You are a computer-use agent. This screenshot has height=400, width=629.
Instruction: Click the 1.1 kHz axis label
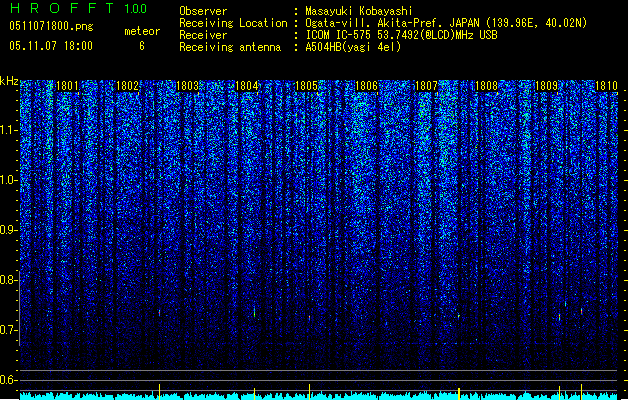tap(8, 130)
